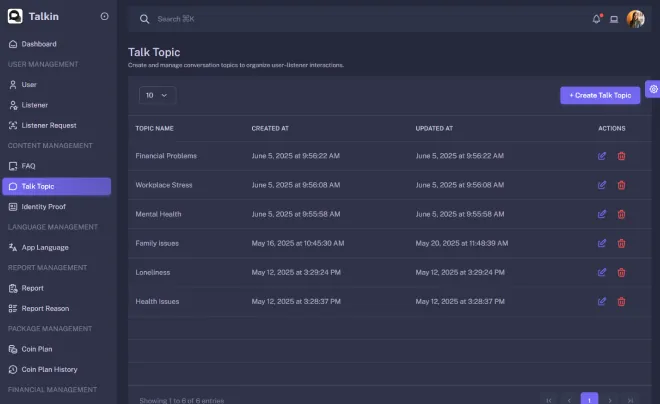
Task: Select the Mental Health topic name
Action: pyautogui.click(x=158, y=214)
